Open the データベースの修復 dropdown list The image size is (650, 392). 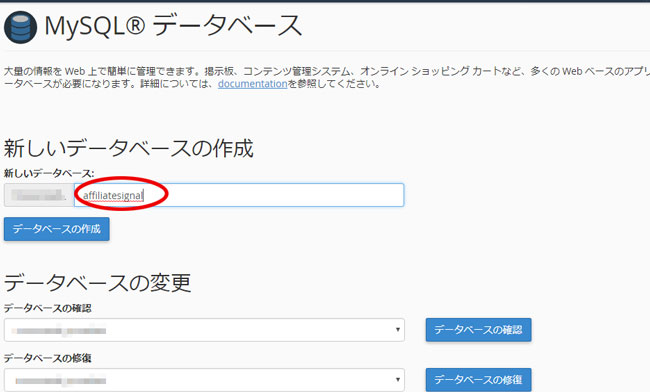coord(204,380)
